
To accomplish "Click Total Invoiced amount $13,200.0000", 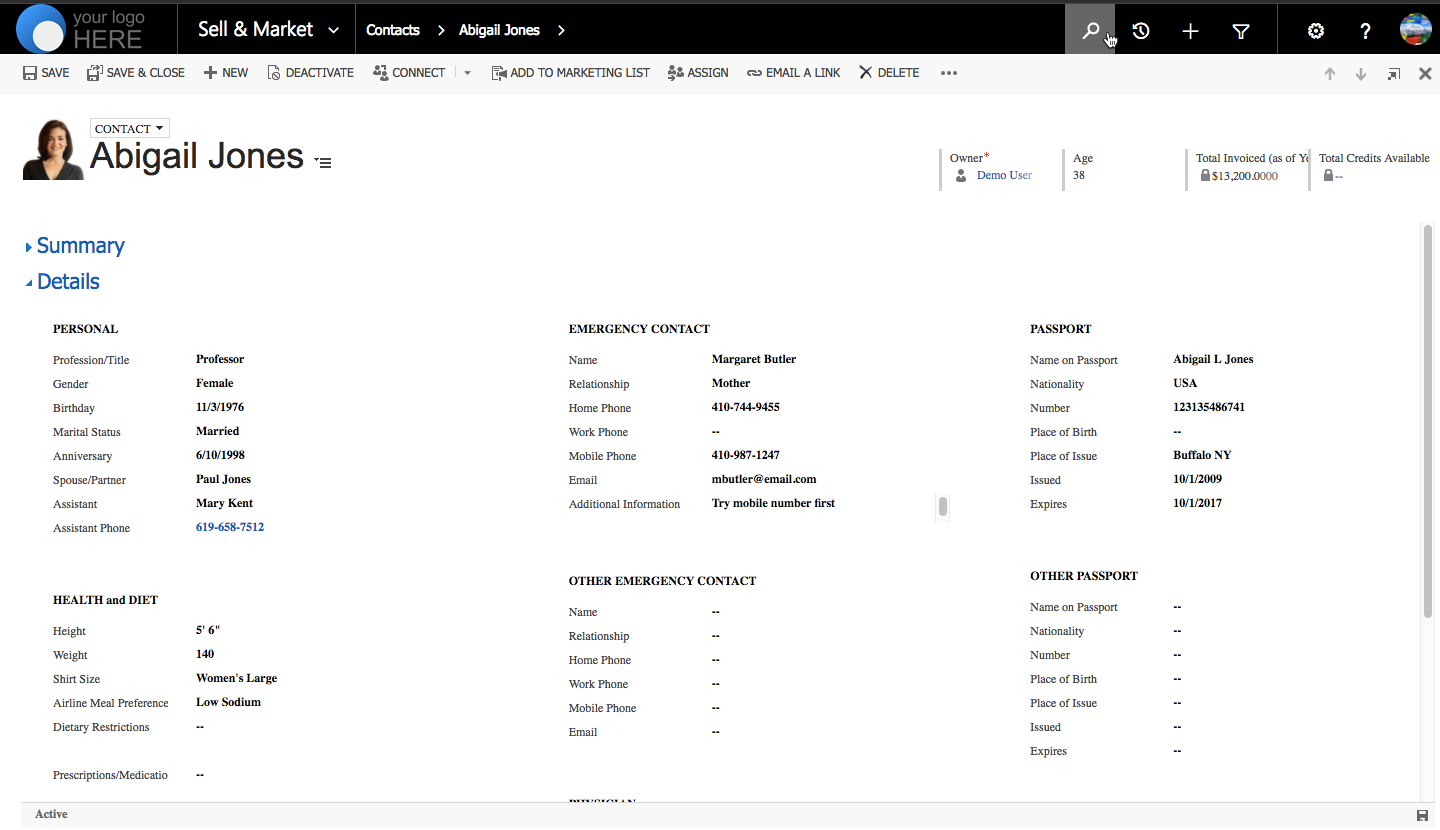I will click(1245, 176).
